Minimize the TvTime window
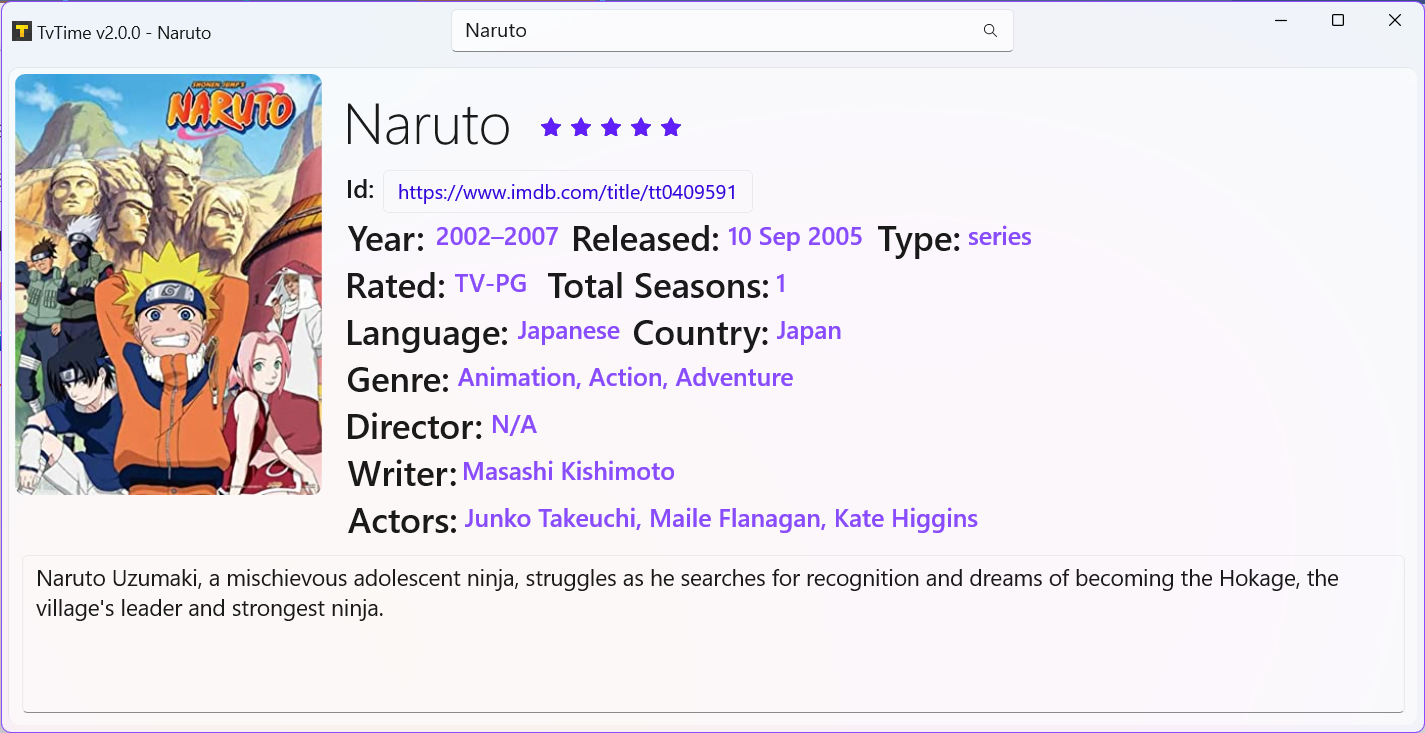Viewport: 1425px width, 733px height. click(x=1282, y=20)
